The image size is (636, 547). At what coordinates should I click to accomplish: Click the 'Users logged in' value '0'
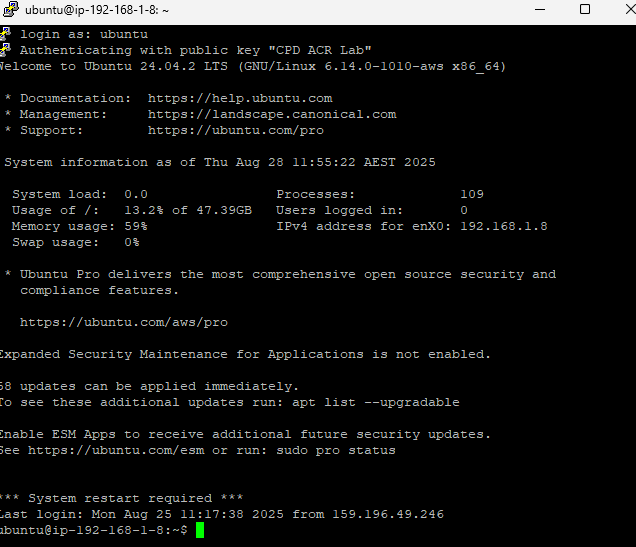point(464,210)
